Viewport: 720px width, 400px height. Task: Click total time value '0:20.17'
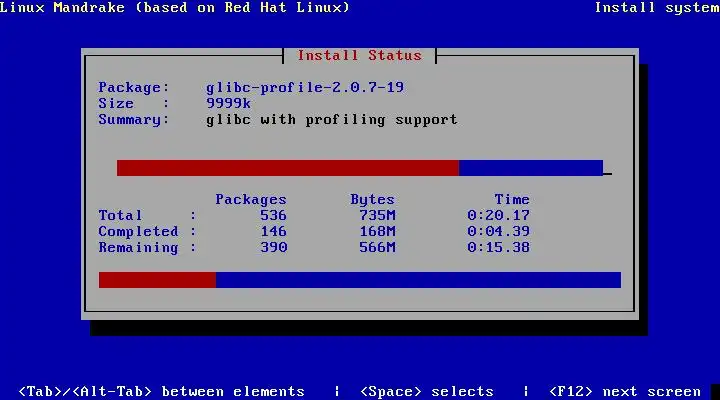pyautogui.click(x=498, y=215)
